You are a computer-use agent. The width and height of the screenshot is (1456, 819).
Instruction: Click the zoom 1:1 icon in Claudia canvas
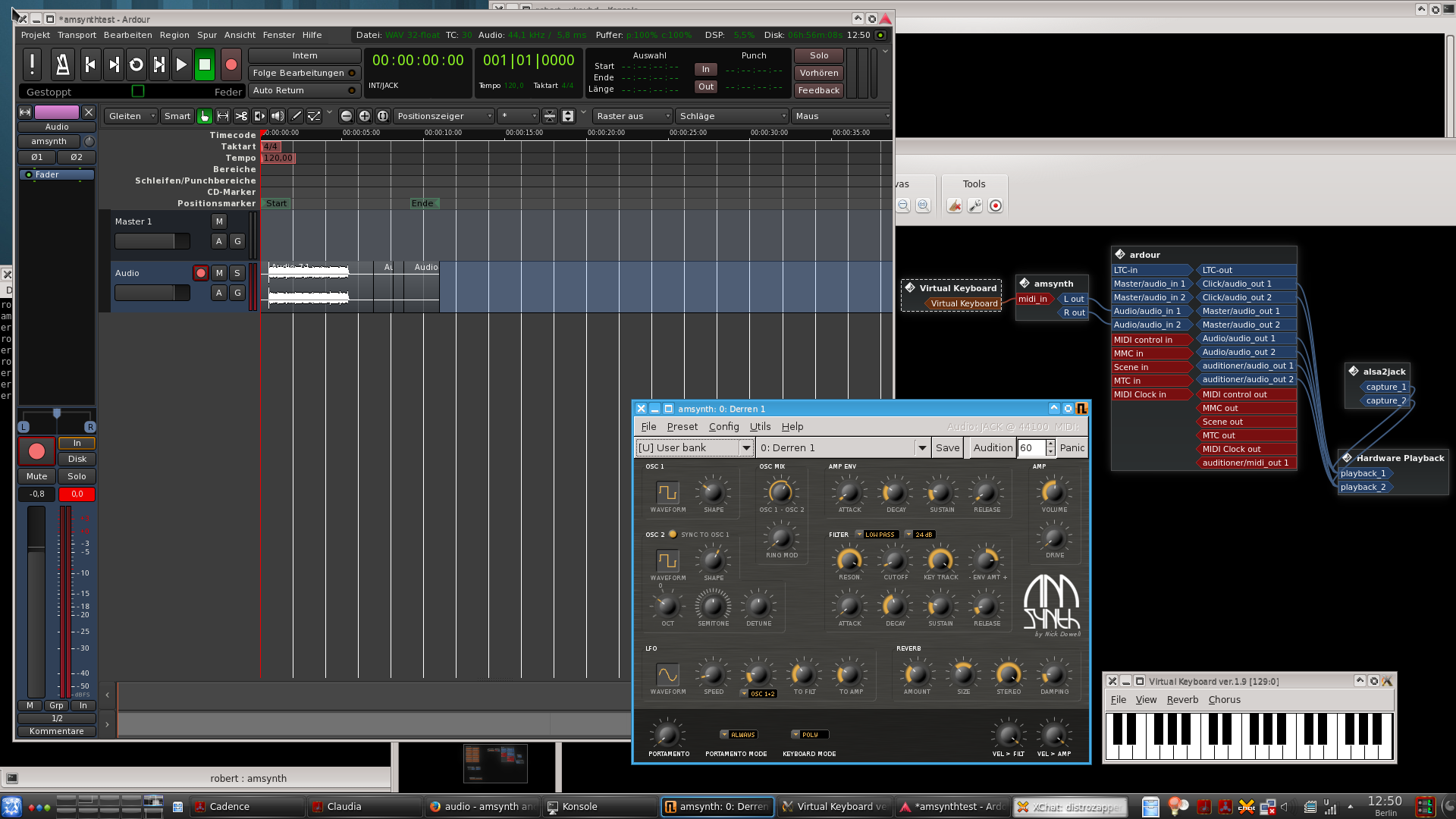coord(923,206)
